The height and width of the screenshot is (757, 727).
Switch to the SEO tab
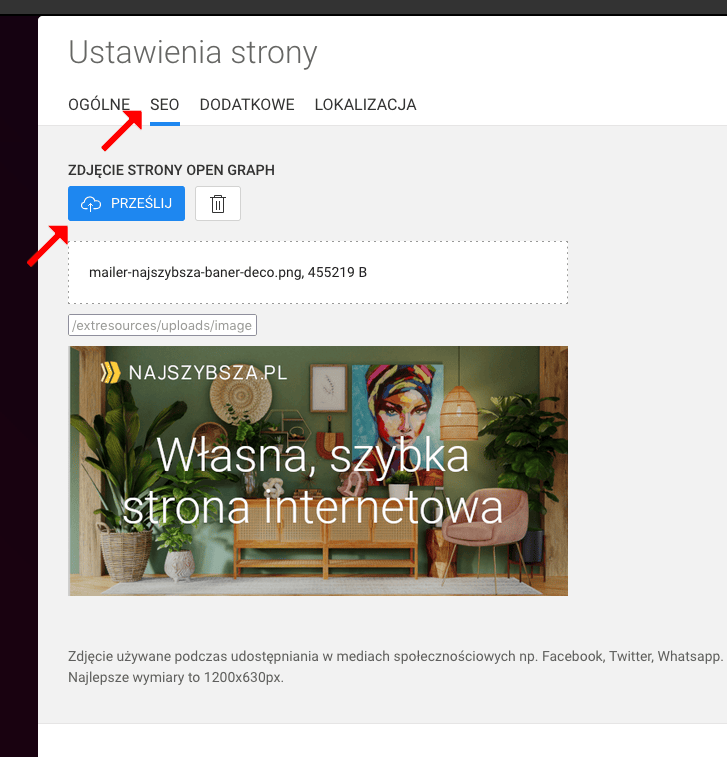click(164, 105)
